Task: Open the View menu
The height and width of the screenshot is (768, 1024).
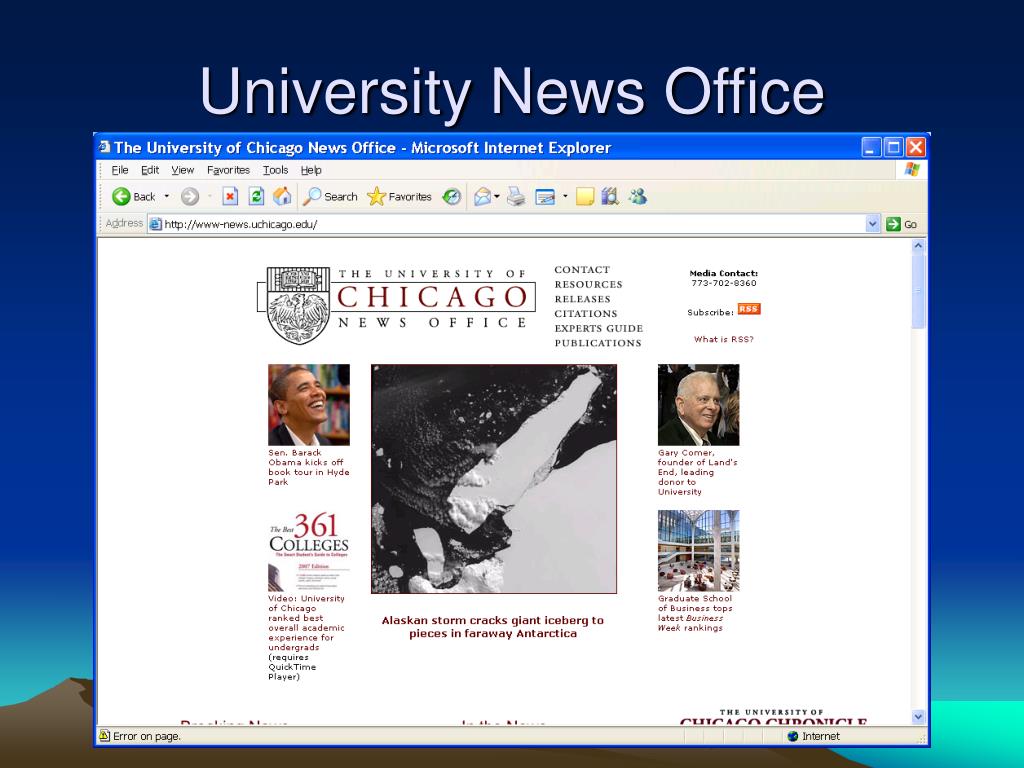Action: tap(183, 170)
